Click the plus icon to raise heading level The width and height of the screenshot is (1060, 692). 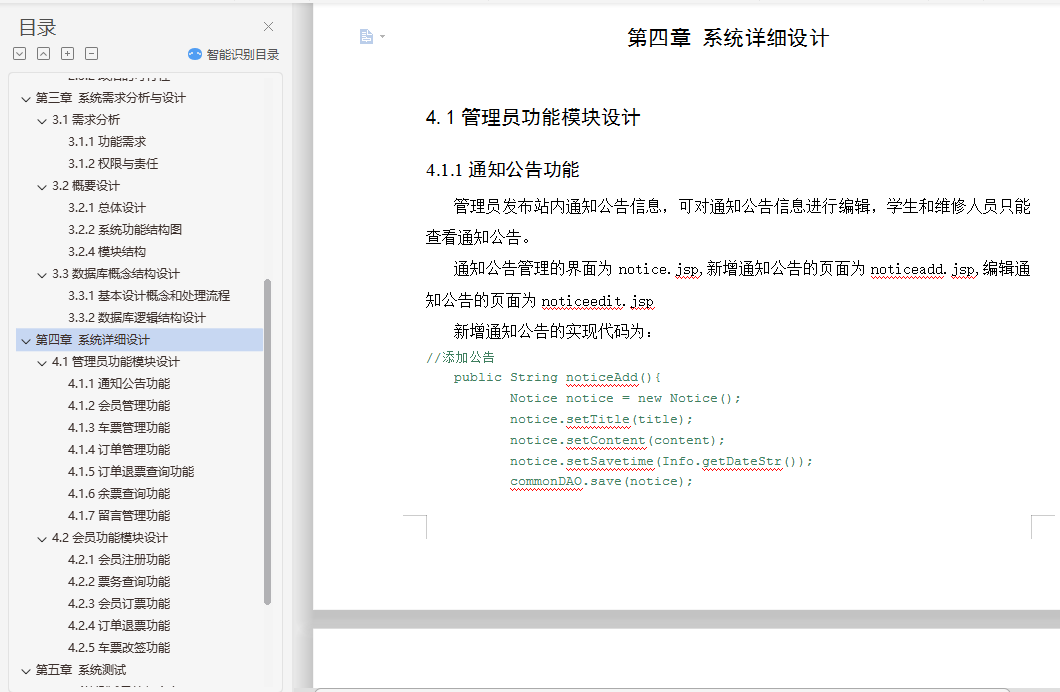[x=68, y=53]
